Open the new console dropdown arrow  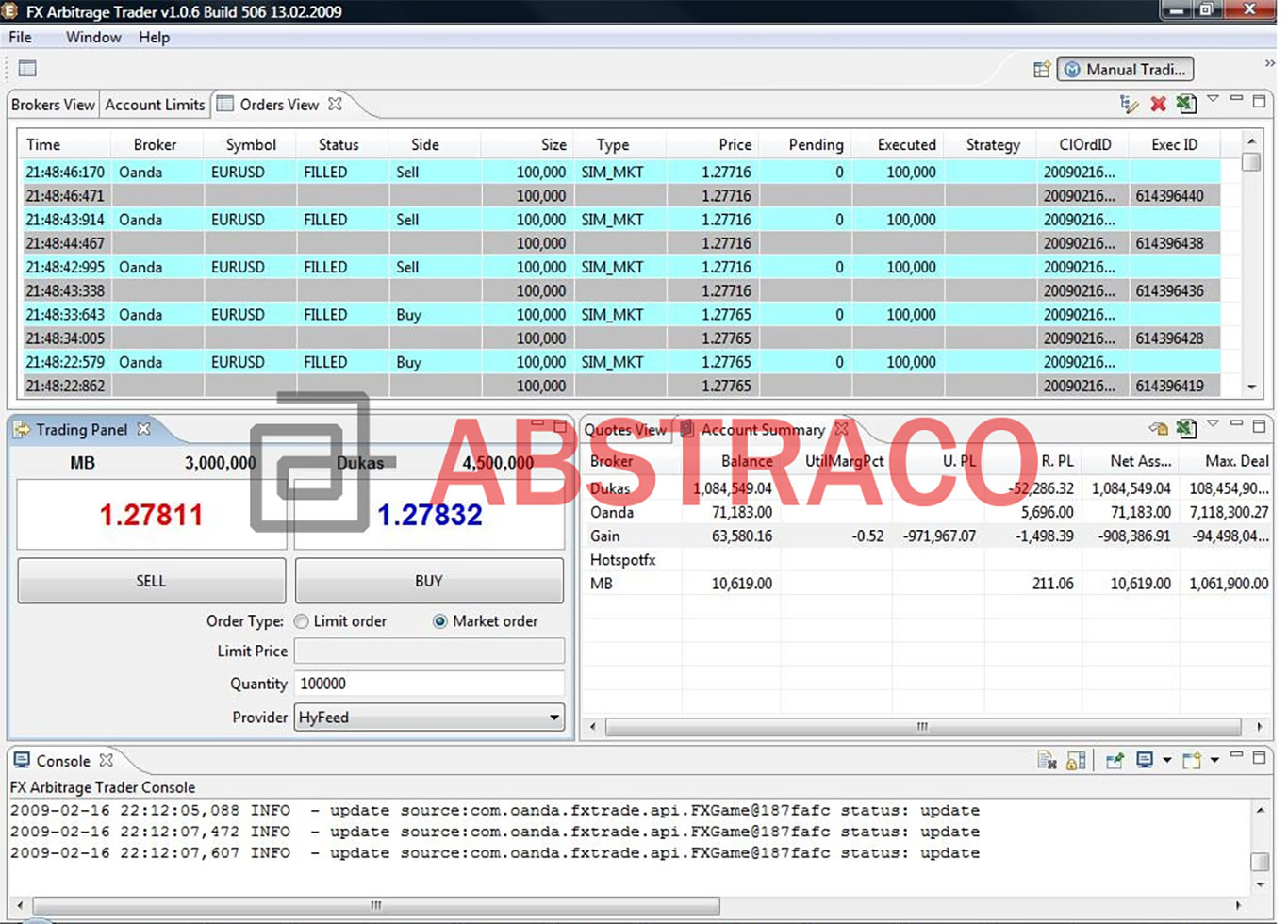[x=1216, y=759]
